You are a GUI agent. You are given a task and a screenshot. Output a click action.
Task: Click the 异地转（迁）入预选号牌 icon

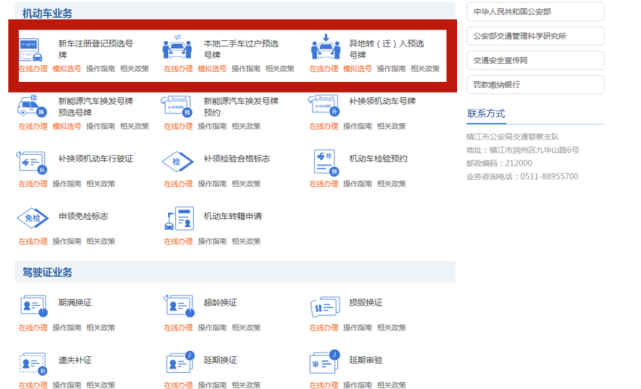coord(325,47)
